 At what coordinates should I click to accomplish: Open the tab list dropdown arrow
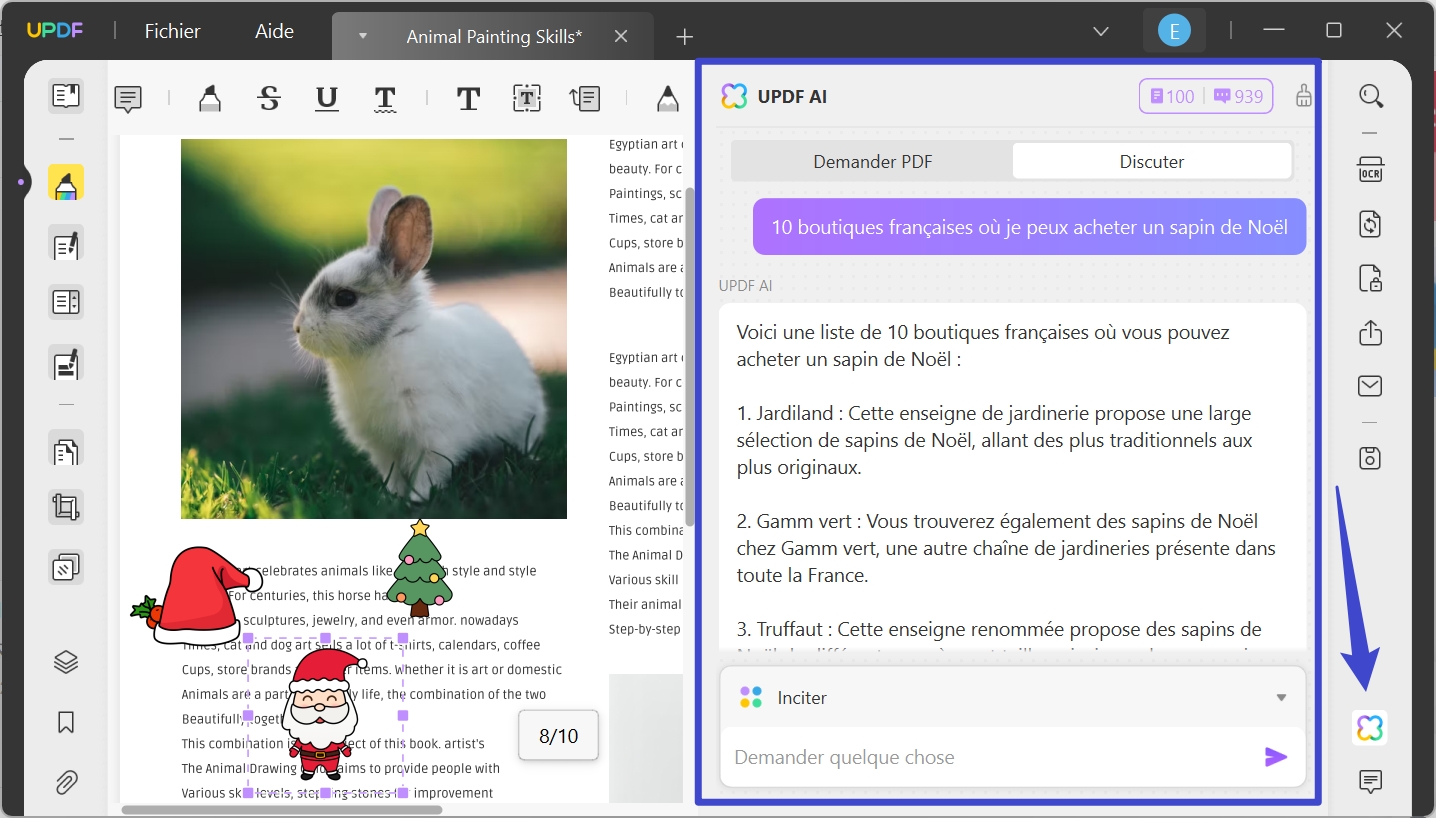363,36
